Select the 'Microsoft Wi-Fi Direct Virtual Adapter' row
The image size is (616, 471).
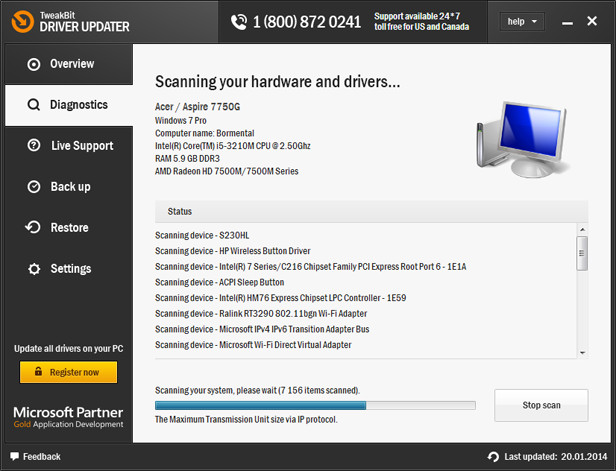(365, 345)
